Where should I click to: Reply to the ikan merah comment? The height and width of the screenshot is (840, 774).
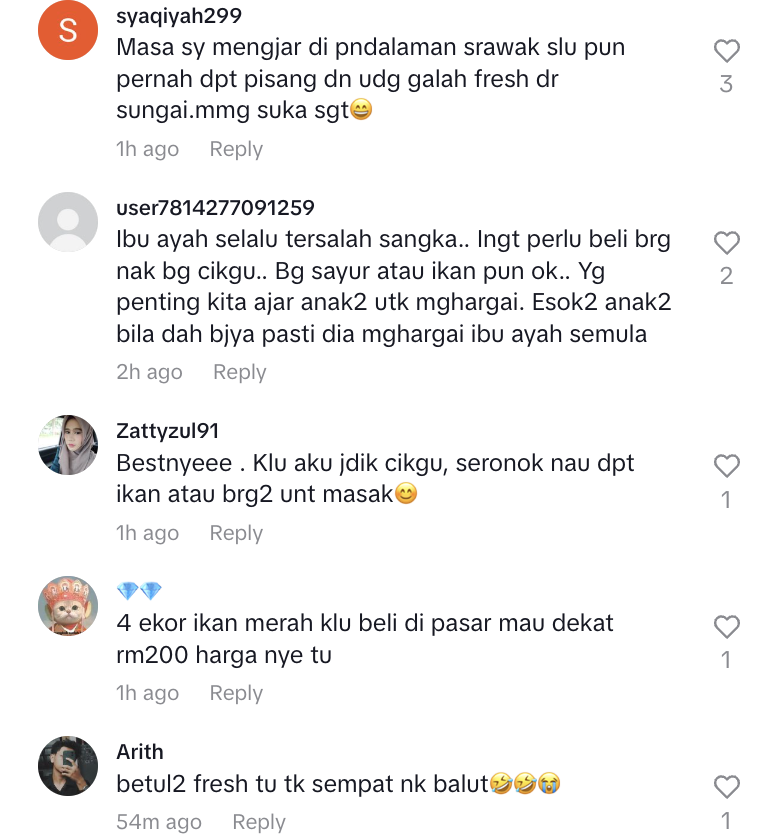click(236, 693)
